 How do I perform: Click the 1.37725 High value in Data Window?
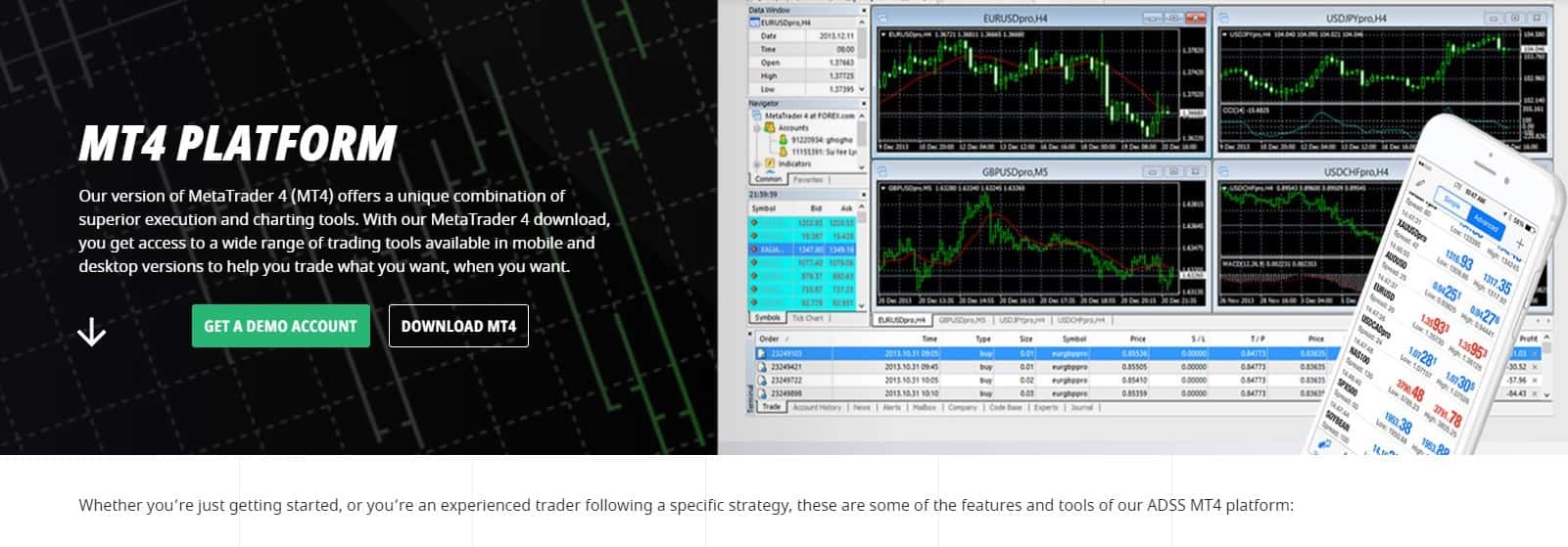(x=841, y=75)
